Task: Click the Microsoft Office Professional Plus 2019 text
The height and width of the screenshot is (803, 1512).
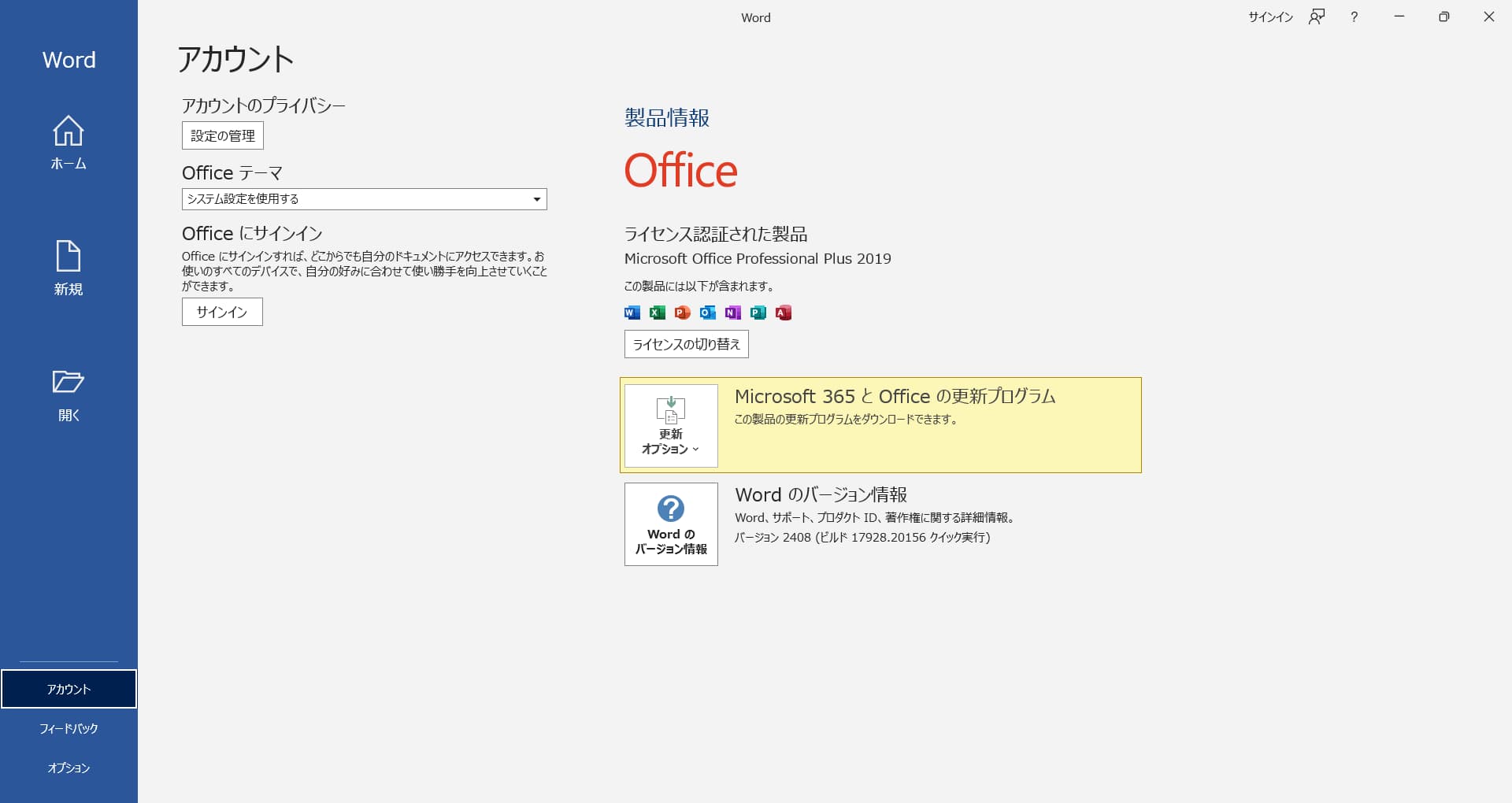Action: coord(758,258)
